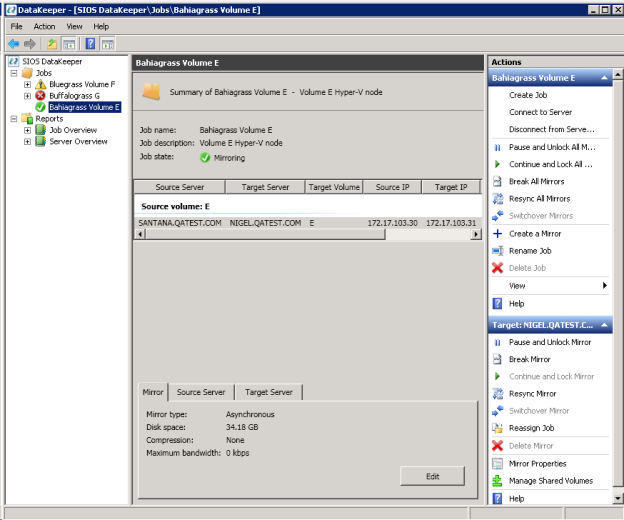This screenshot has height=520, width=624.
Task: Click the Back arrow toolbar icon
Action: [14, 43]
